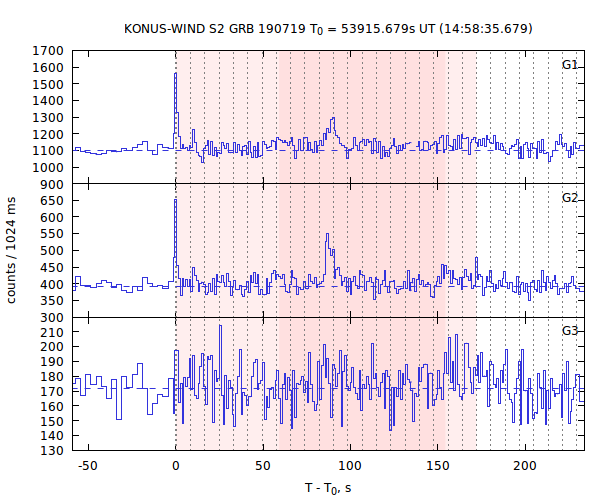Click the -50 x-axis tick label
600x500 pixels.
click(88, 466)
